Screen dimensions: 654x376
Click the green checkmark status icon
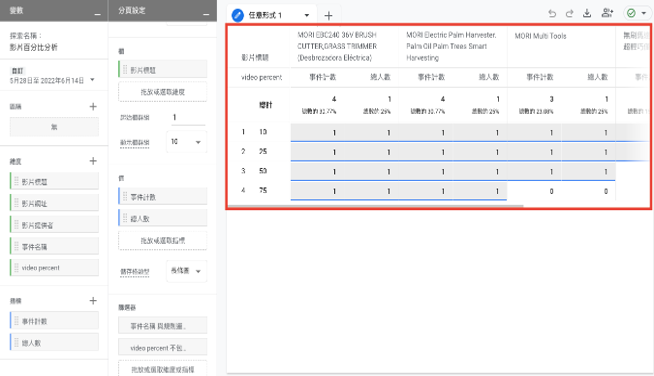pyautogui.click(x=631, y=13)
